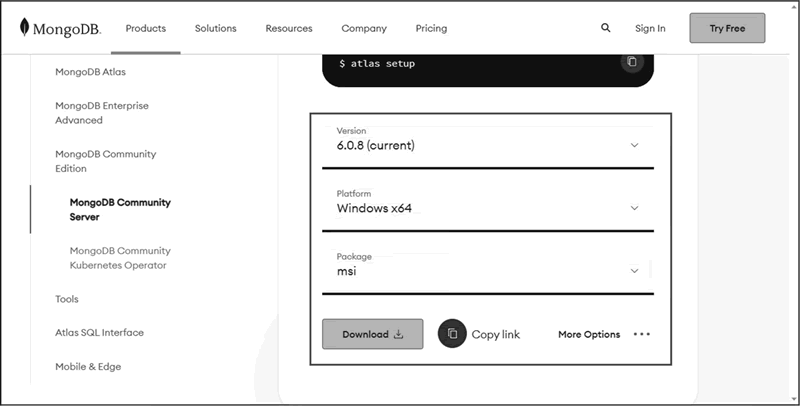This screenshot has width=800, height=406.
Task: Expand the Version dropdown chevron
Action: point(634,145)
